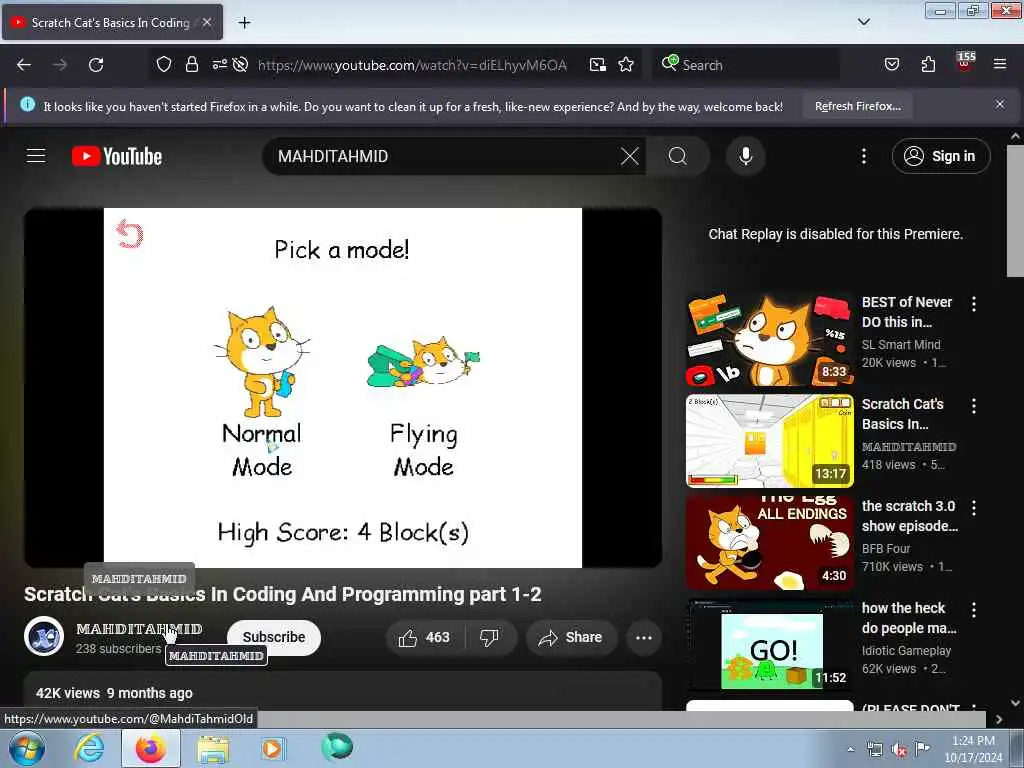Image resolution: width=1024 pixels, height=768 pixels.
Task: Click the site security padlock icon
Action: point(191,65)
